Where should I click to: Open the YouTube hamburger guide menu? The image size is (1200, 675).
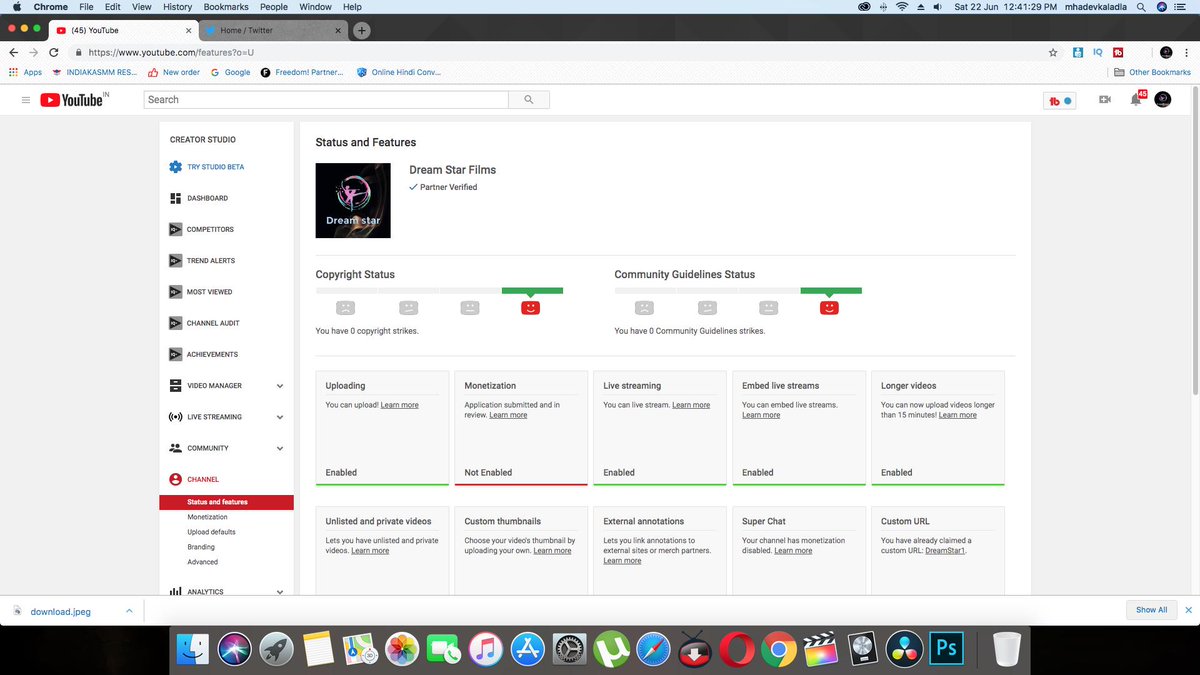(25, 100)
